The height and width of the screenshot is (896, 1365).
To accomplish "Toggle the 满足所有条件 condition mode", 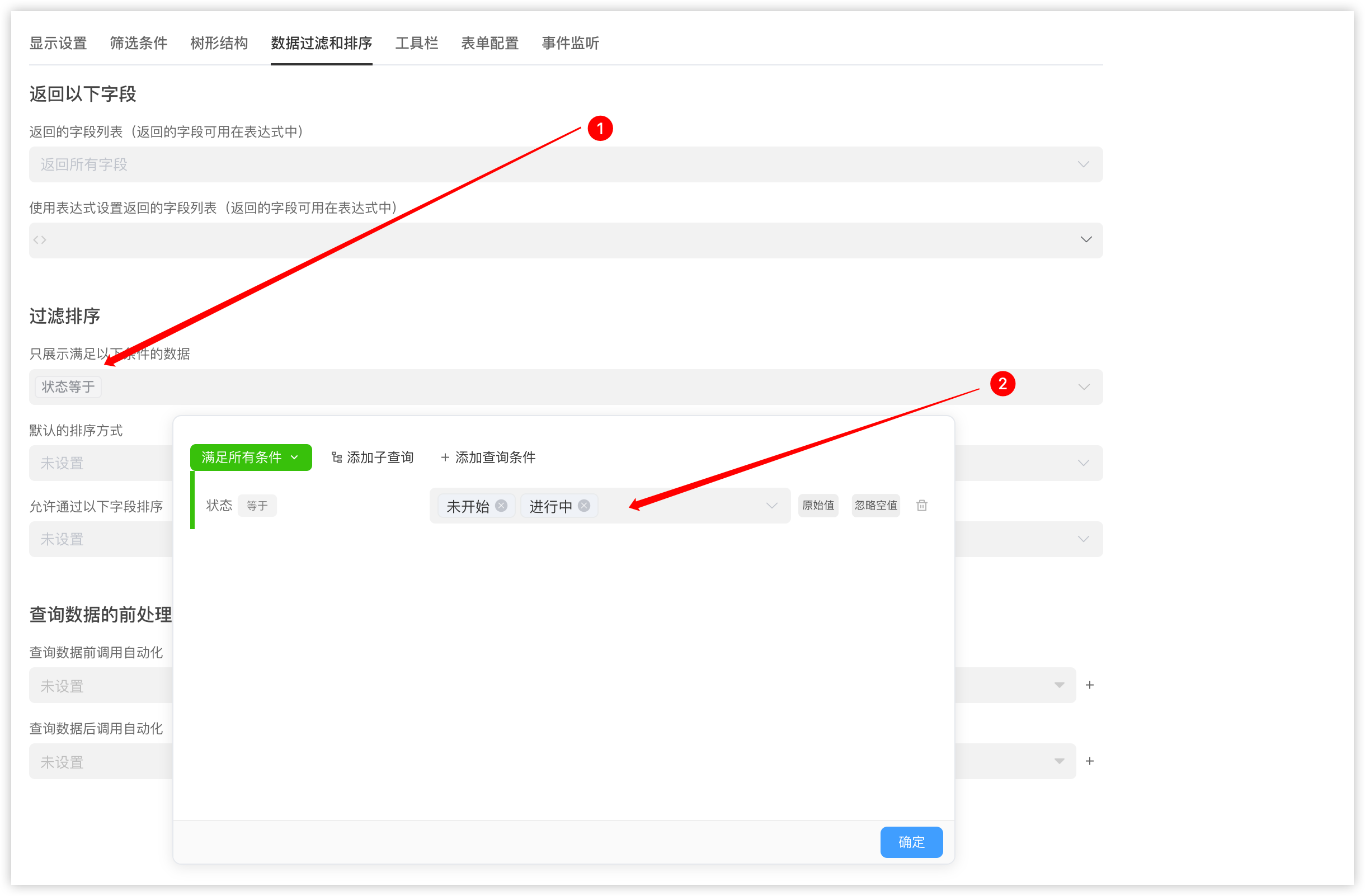I will (x=247, y=457).
